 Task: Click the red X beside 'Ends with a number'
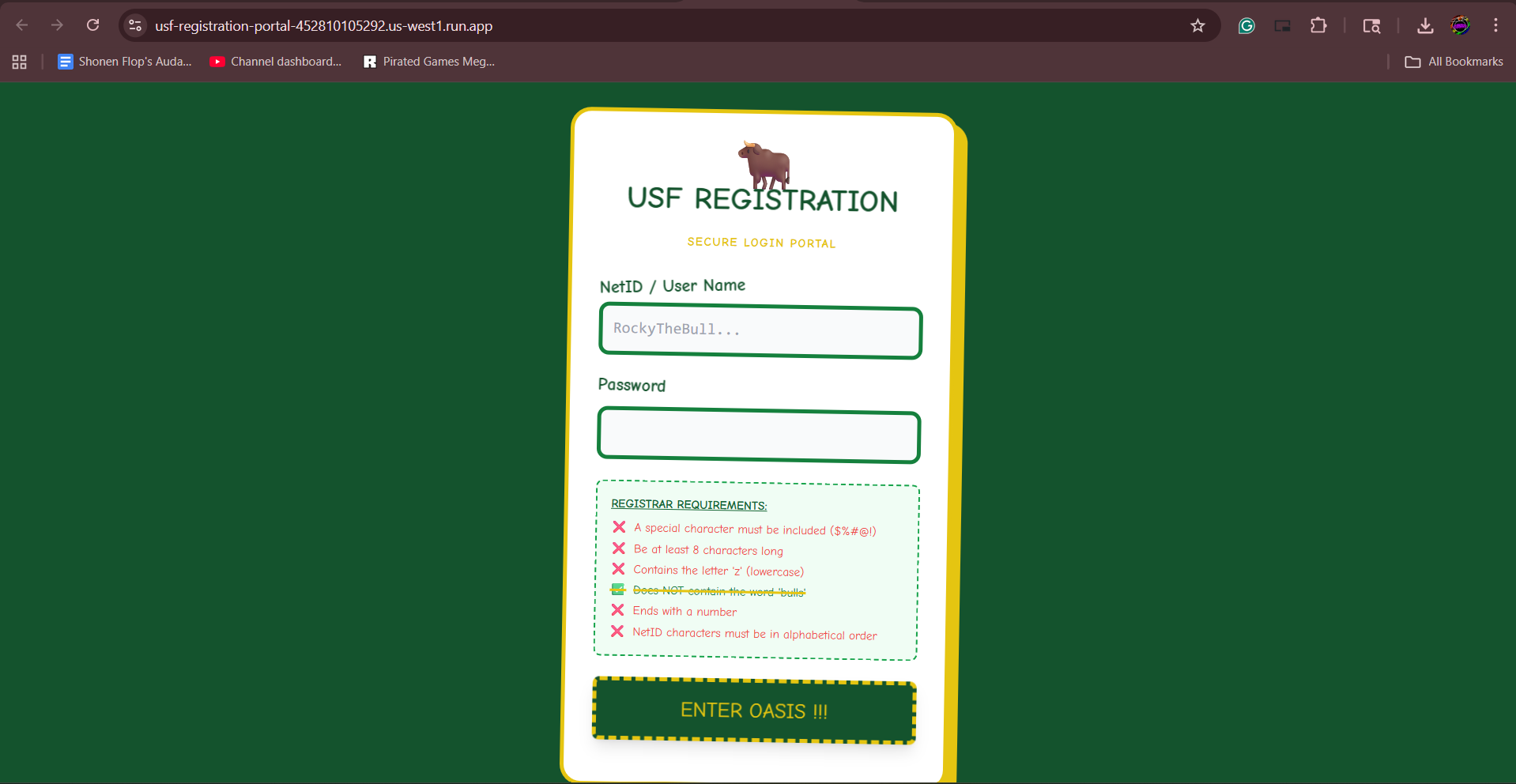click(618, 609)
